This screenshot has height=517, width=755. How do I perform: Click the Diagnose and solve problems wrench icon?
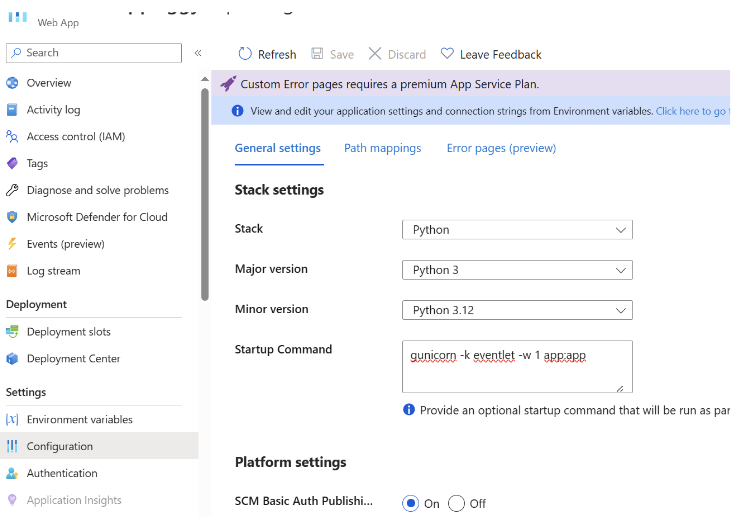12,190
